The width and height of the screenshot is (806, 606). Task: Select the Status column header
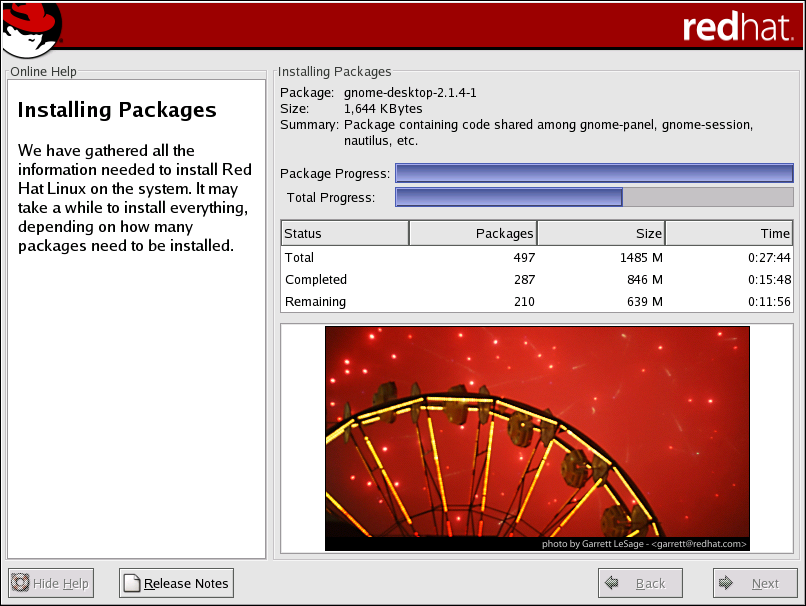coord(345,233)
